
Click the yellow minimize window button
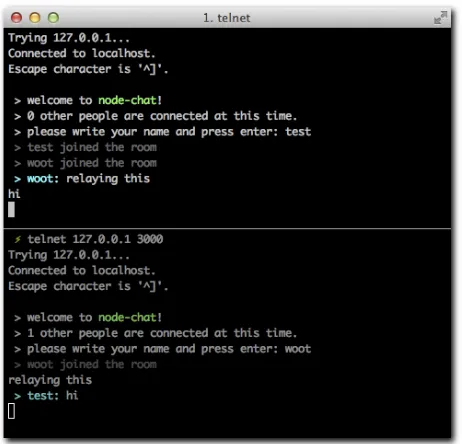[35, 17]
